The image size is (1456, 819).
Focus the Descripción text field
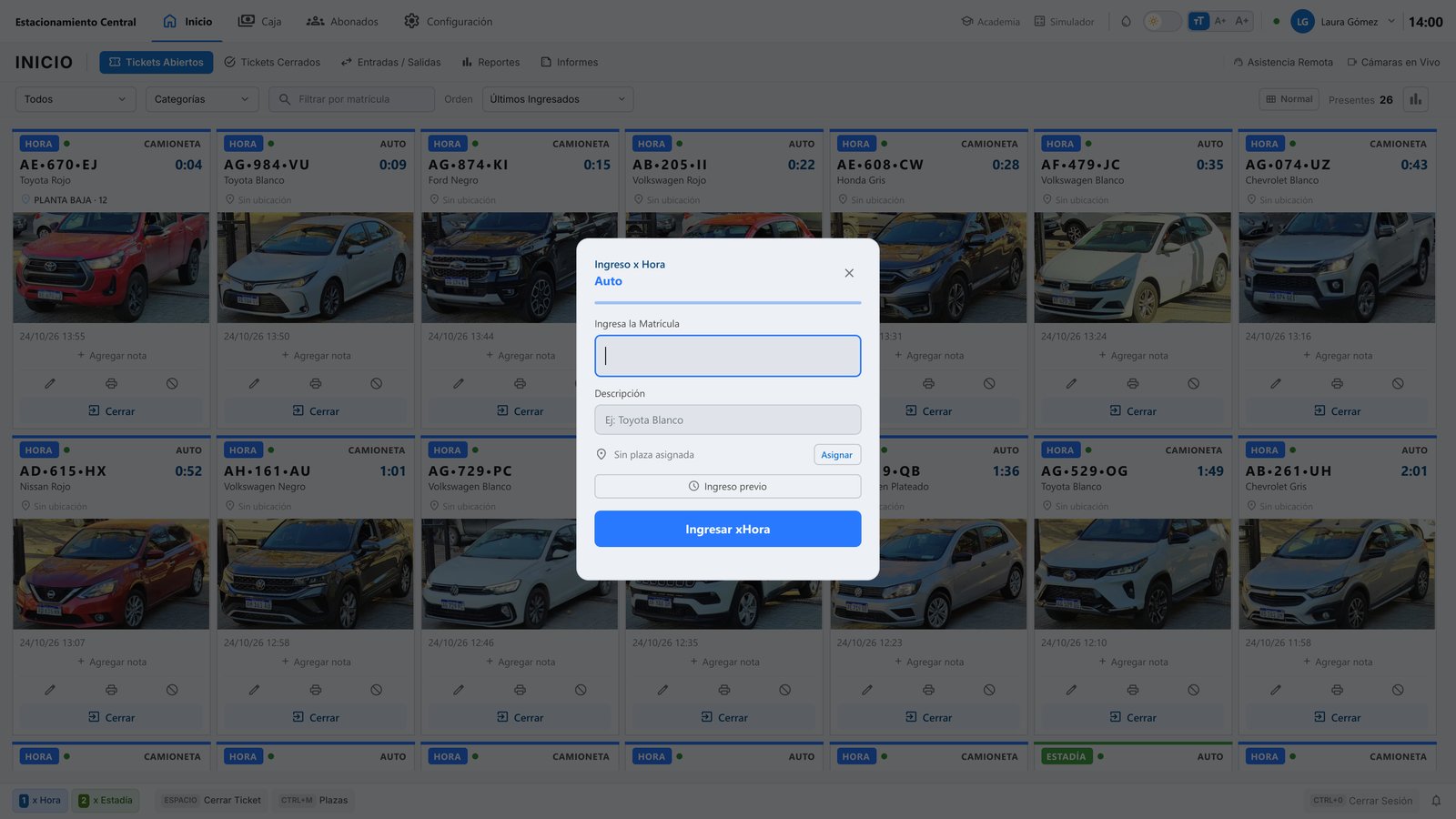728,420
